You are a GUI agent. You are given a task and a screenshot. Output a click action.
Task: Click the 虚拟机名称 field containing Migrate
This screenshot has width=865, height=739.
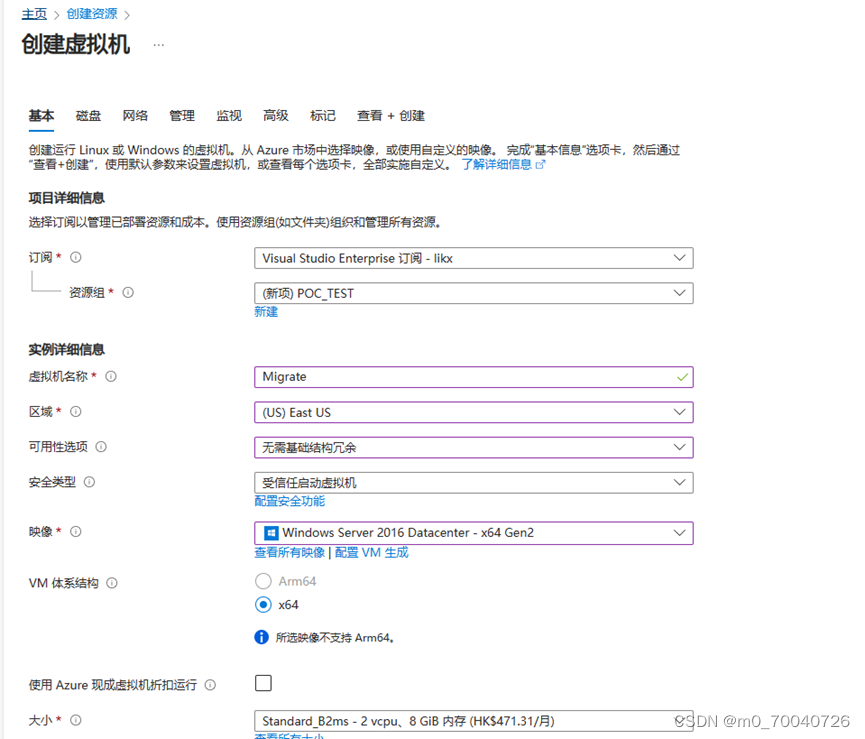click(473, 377)
